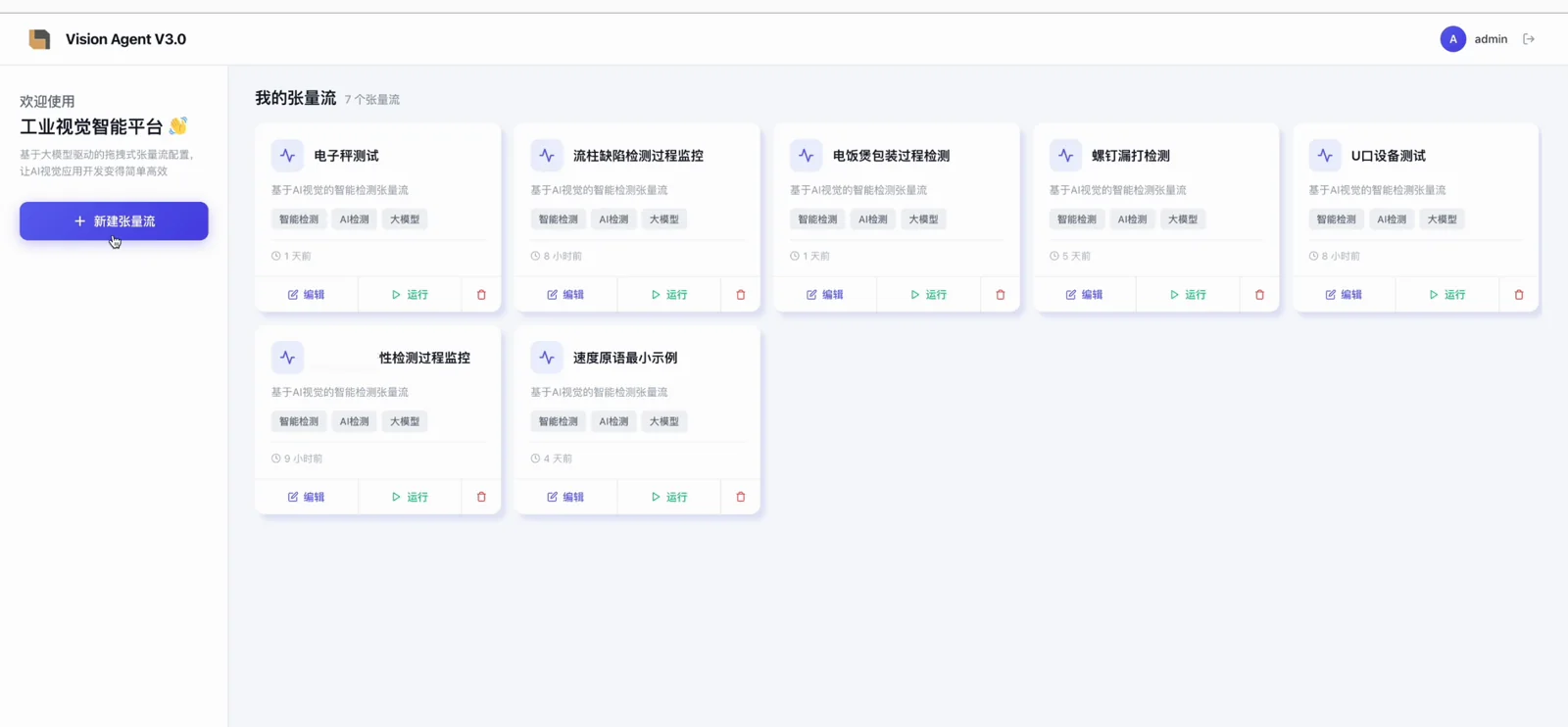Image resolution: width=1568 pixels, height=727 pixels.
Task: Select pulse icon on 电饭煲包装过程检测 card
Action: pos(807,155)
